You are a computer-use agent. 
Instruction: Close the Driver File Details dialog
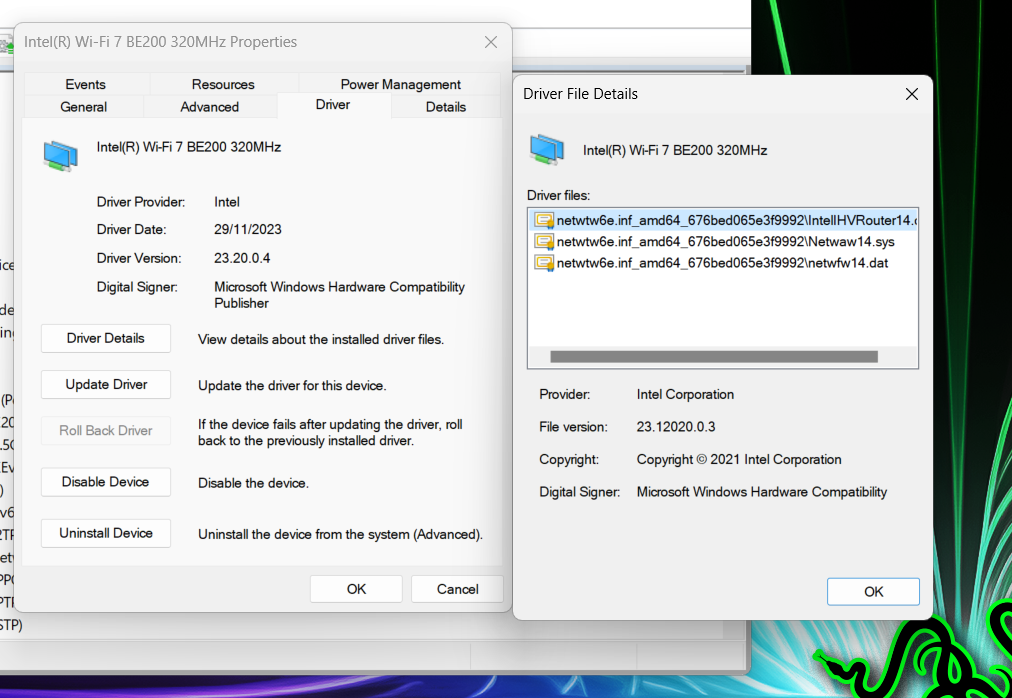point(911,94)
